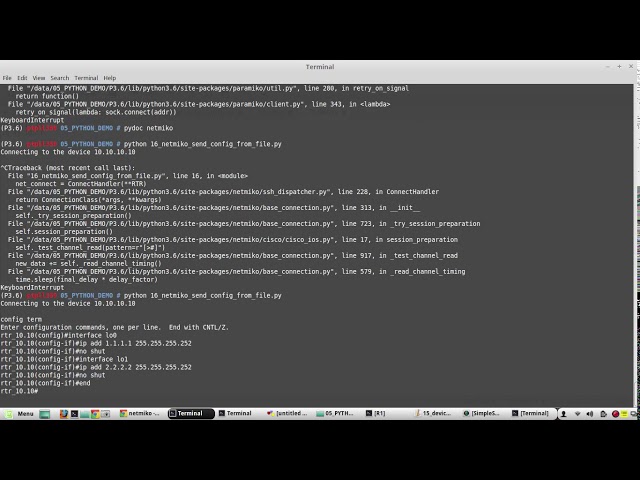Select the active Terminal taskbar button
Image resolution: width=640 pixels, height=480 pixels.
pos(191,413)
